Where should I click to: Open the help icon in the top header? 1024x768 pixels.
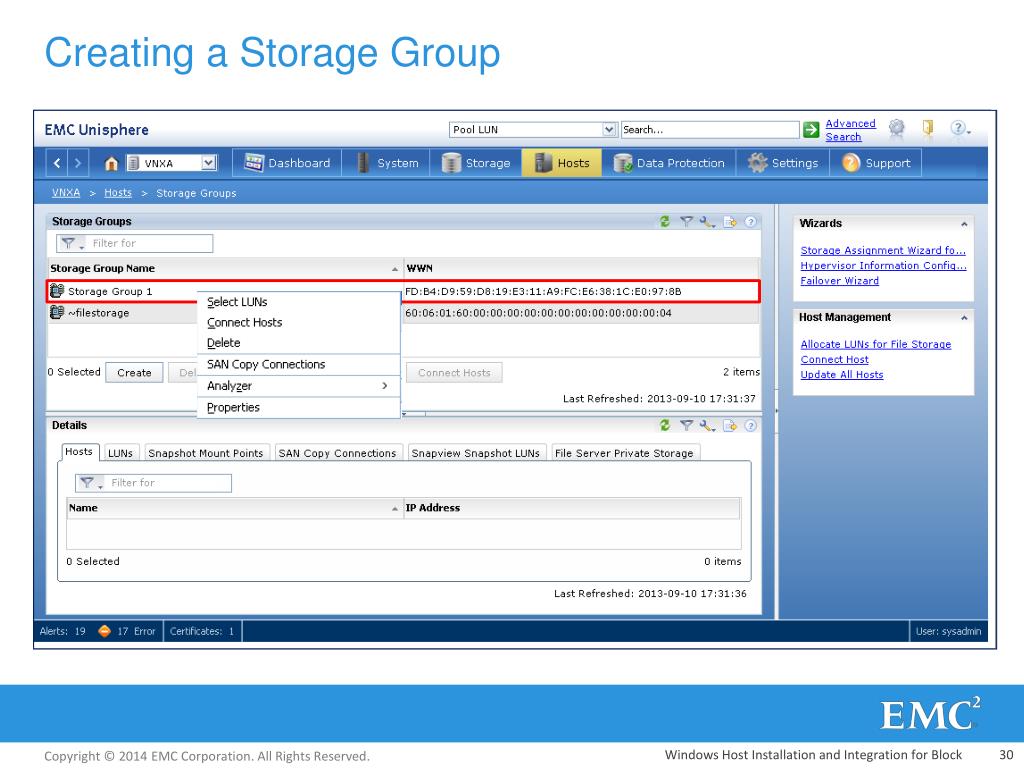958,128
